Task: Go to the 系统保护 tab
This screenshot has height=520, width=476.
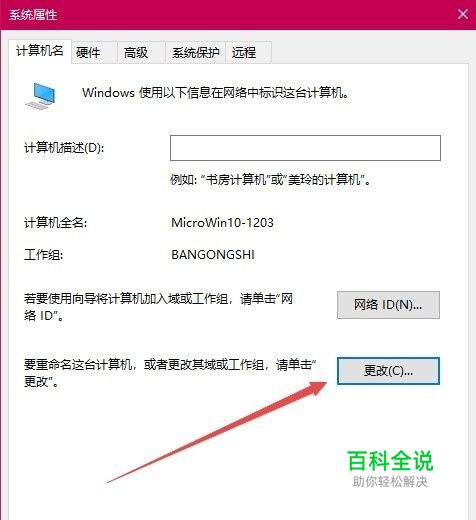Action: click(196, 52)
